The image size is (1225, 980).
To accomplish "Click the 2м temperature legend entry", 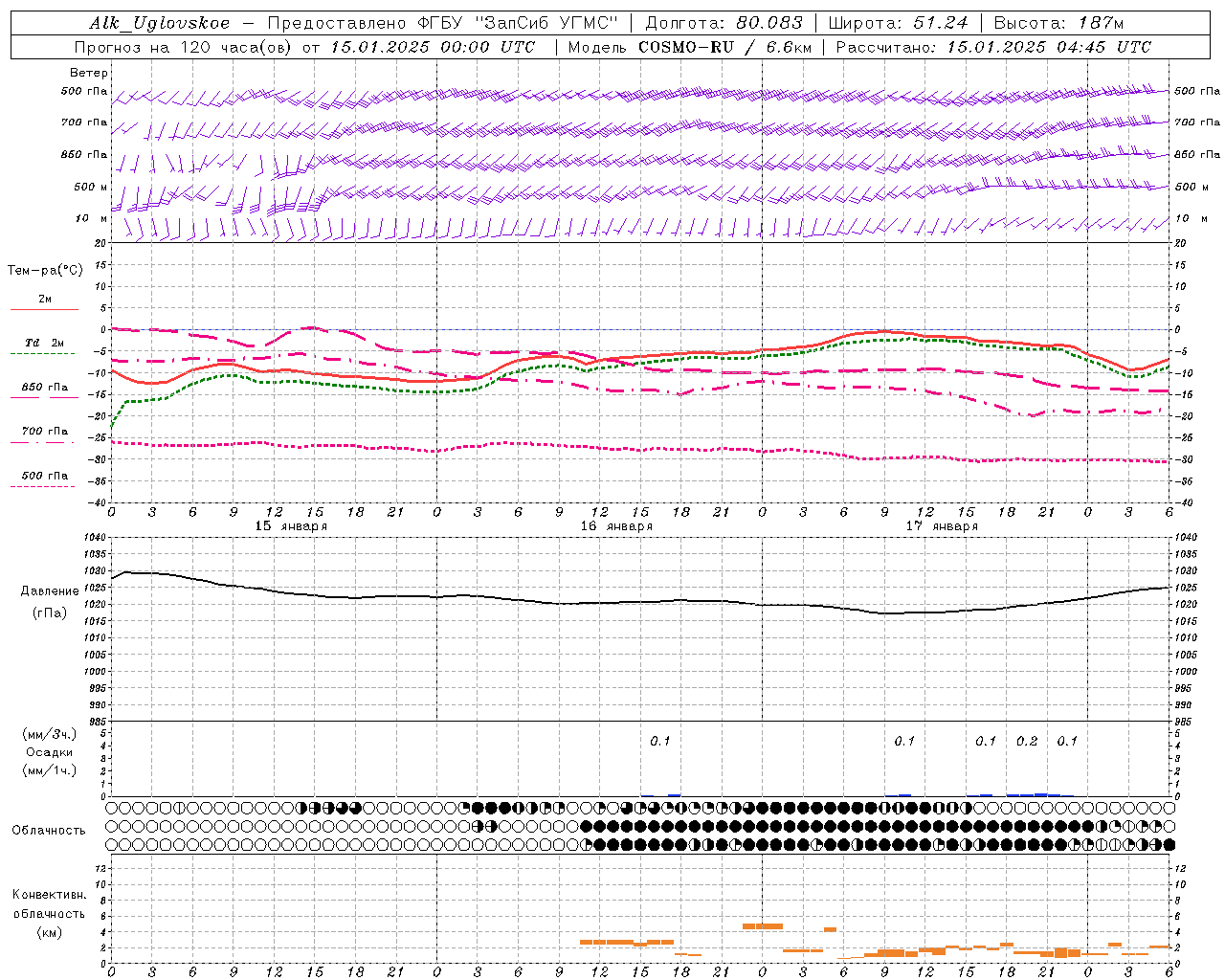I will tap(44, 301).
